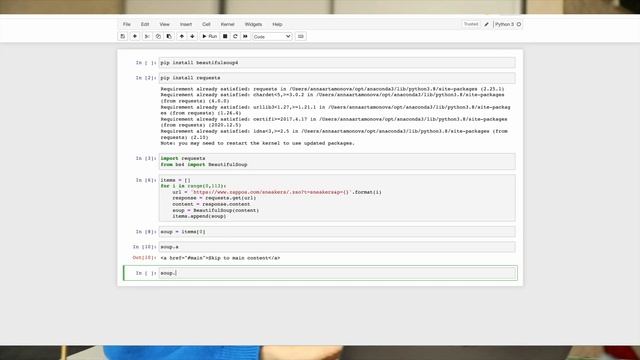Click the 'items.append(soup)' line
The image size is (640, 360).
tap(199, 216)
